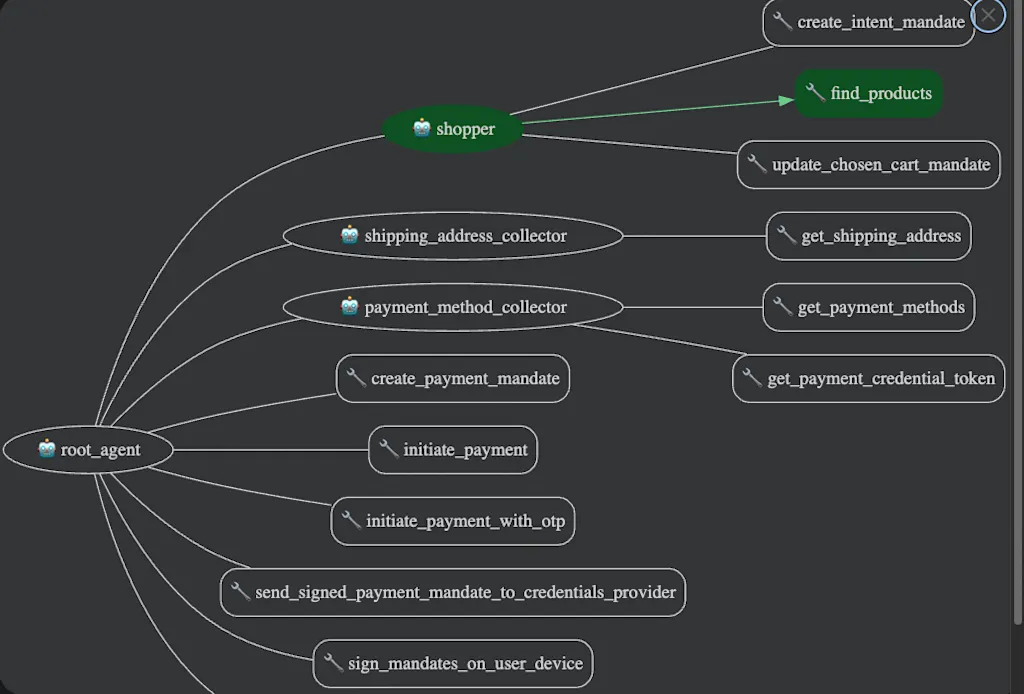
Task: Click the green arrow edge to find_products
Action: (x=653, y=112)
